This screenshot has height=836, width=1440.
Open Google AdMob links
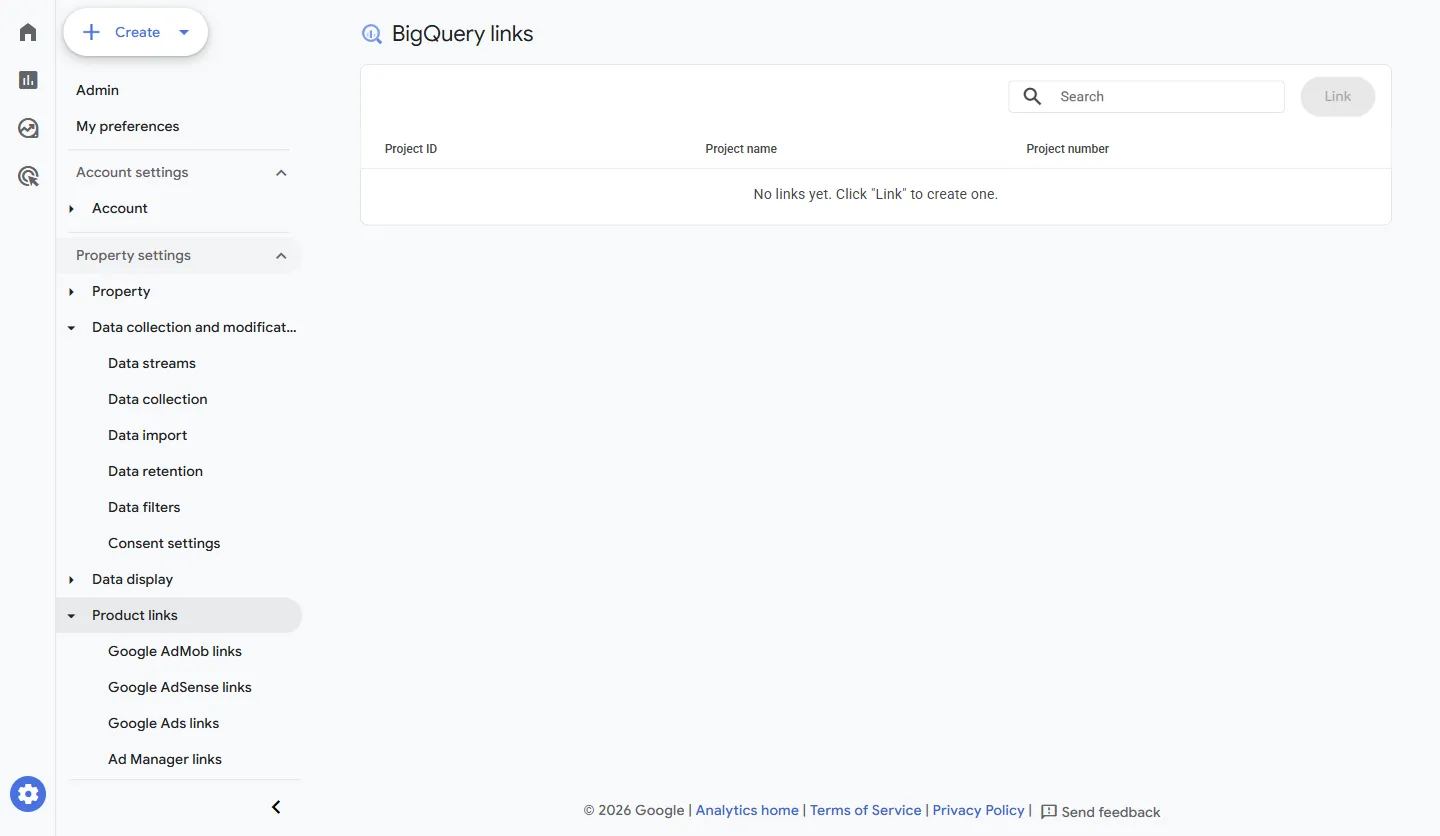pyautogui.click(x=175, y=651)
